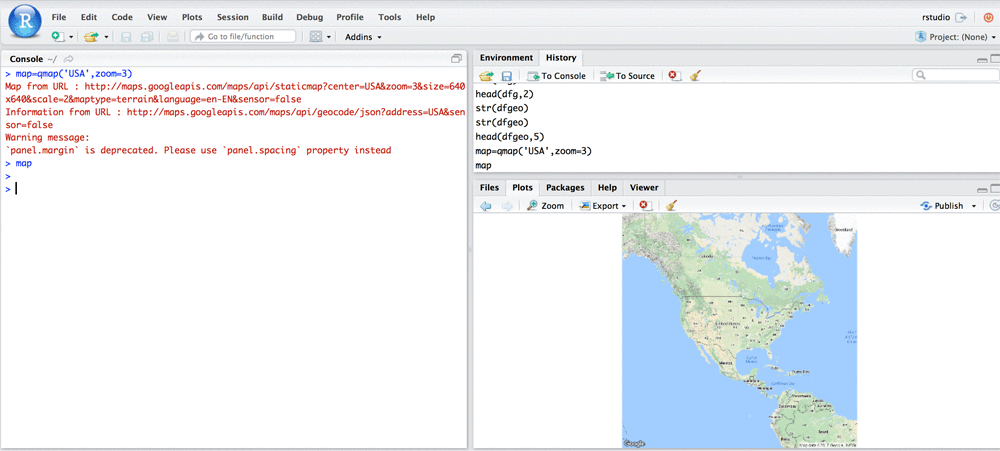
Task: View the current working directory arrow in the Console
Action: tap(69, 59)
